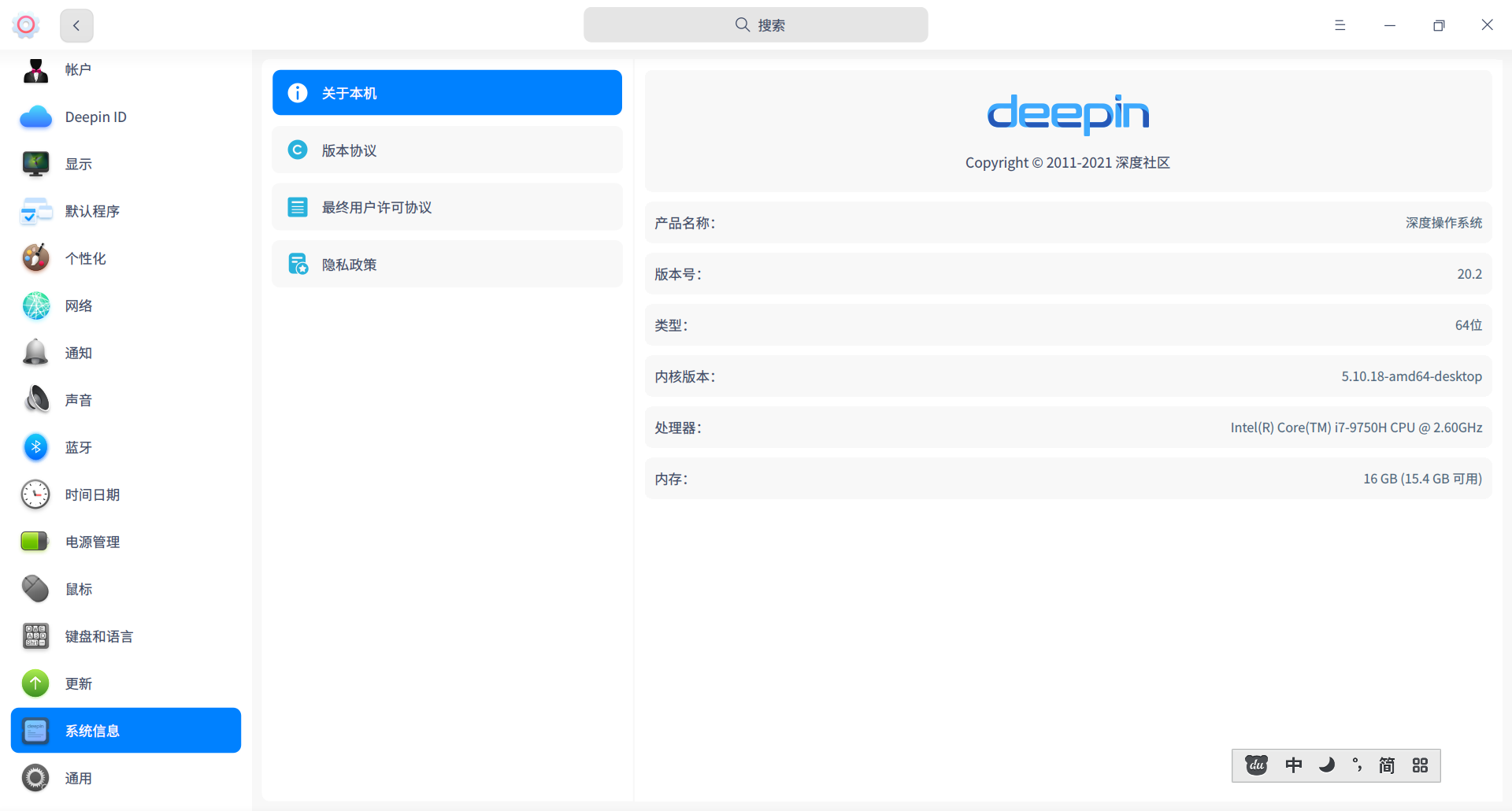Click the copyright 2011-2021 深度社区 text
The width and height of the screenshot is (1512, 811).
(x=1068, y=163)
